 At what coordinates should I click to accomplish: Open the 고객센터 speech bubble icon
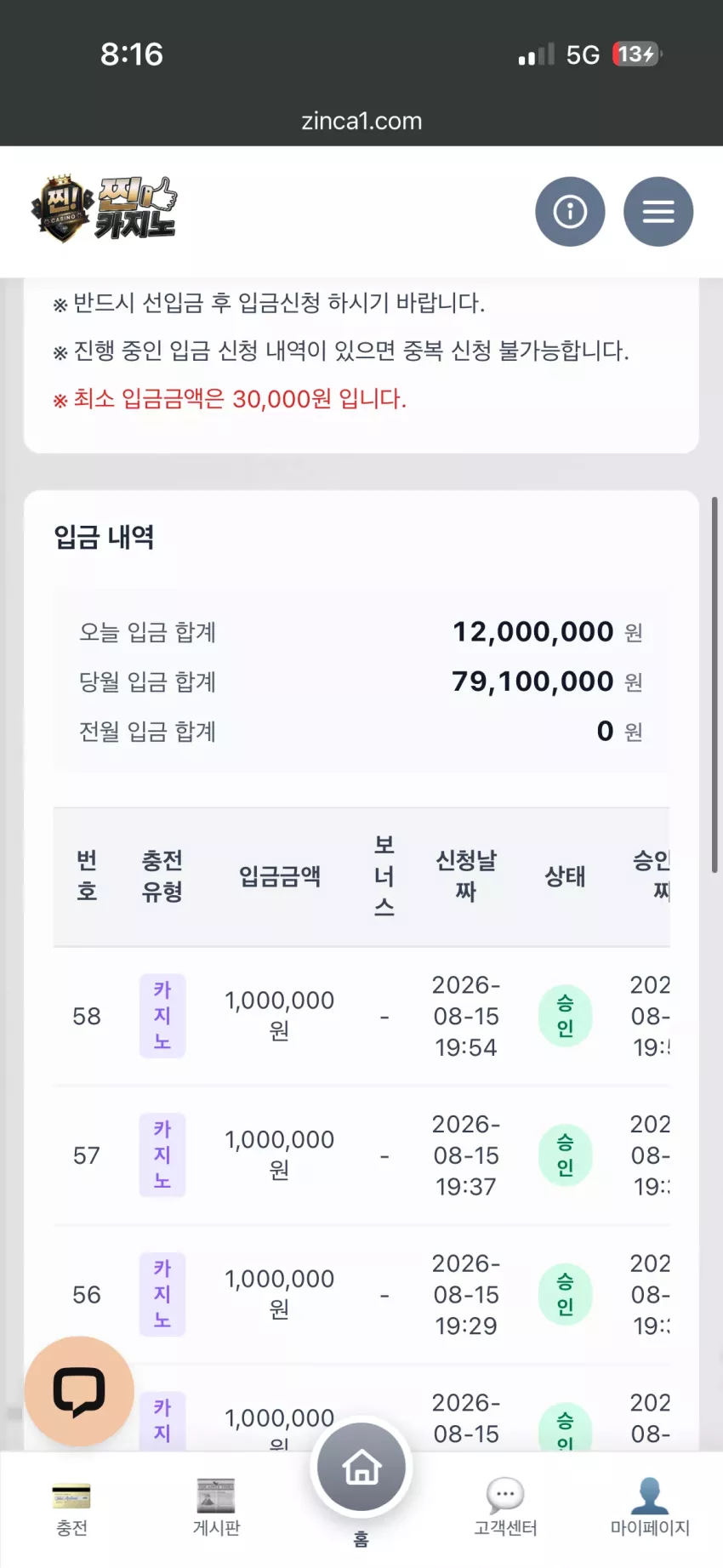click(x=505, y=1508)
